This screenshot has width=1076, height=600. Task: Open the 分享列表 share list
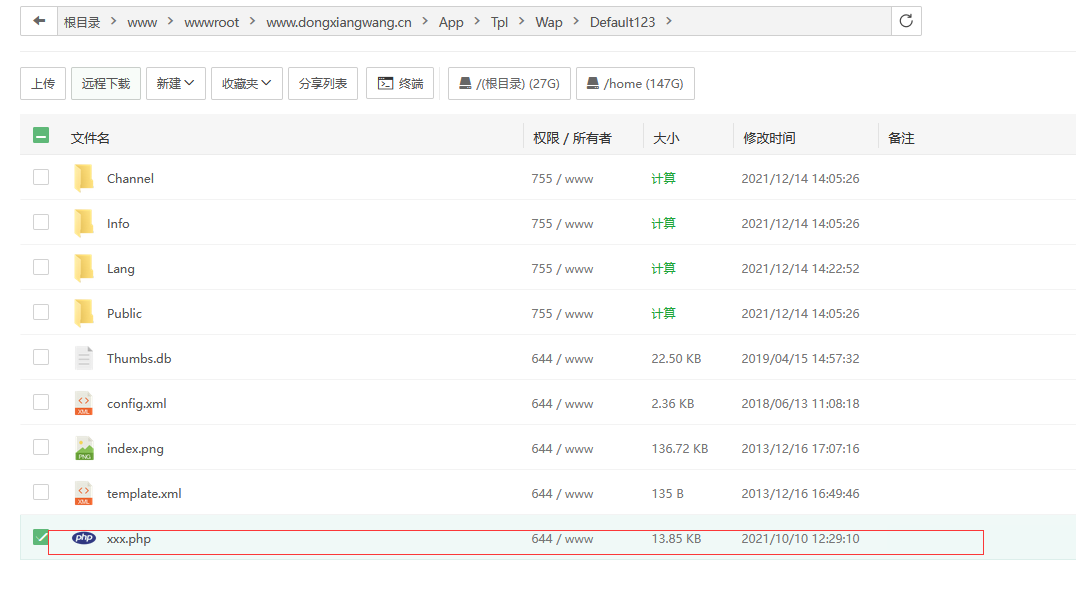pos(323,83)
